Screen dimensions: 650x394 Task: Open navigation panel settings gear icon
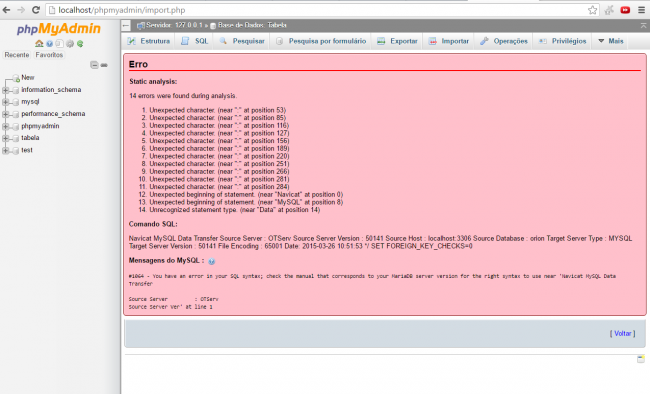click(70, 44)
